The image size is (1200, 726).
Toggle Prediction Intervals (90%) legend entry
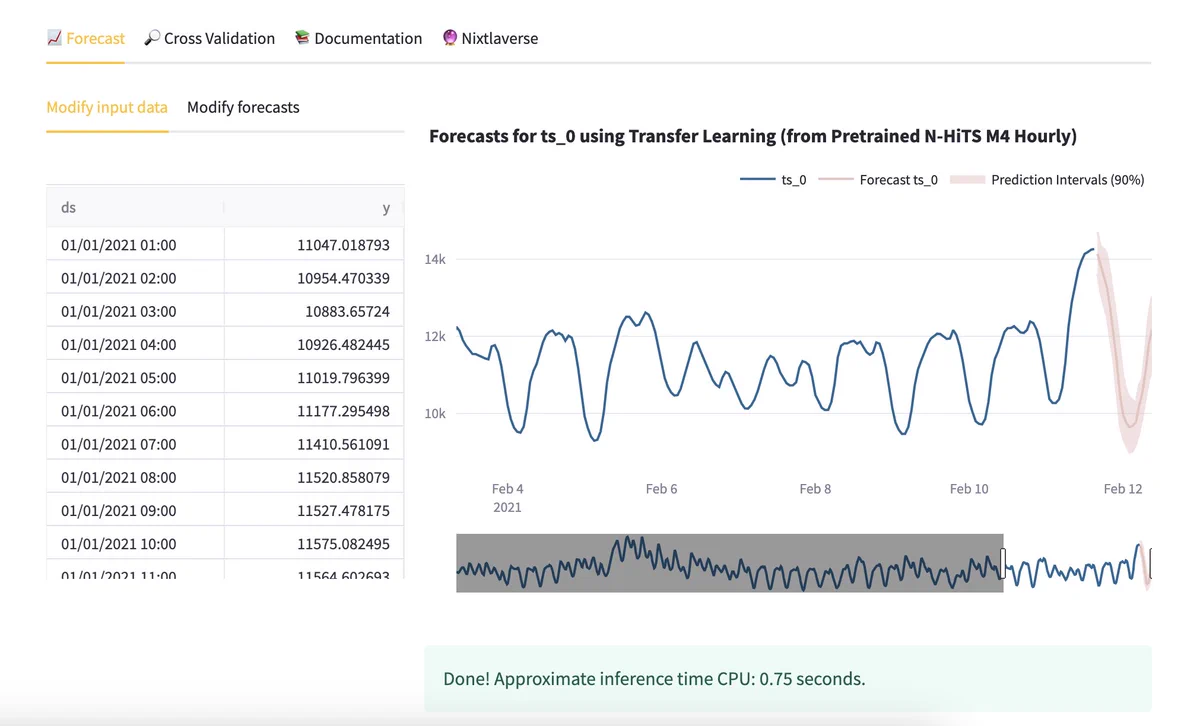tap(1046, 180)
